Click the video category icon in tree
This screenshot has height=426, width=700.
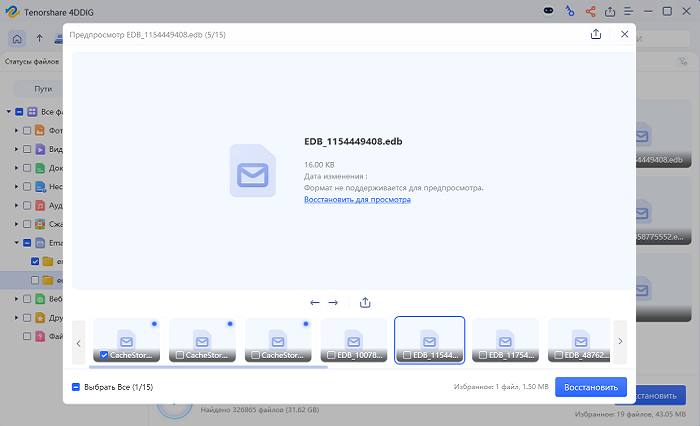[x=40, y=149]
